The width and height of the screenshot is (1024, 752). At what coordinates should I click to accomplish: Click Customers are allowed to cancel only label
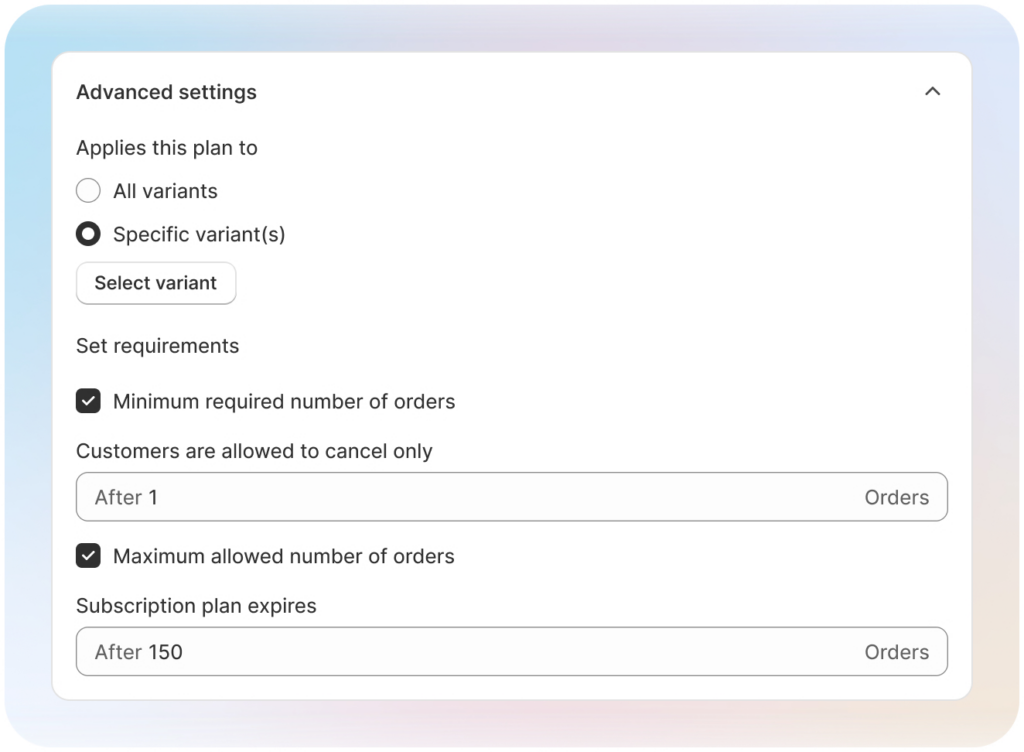pos(254,451)
